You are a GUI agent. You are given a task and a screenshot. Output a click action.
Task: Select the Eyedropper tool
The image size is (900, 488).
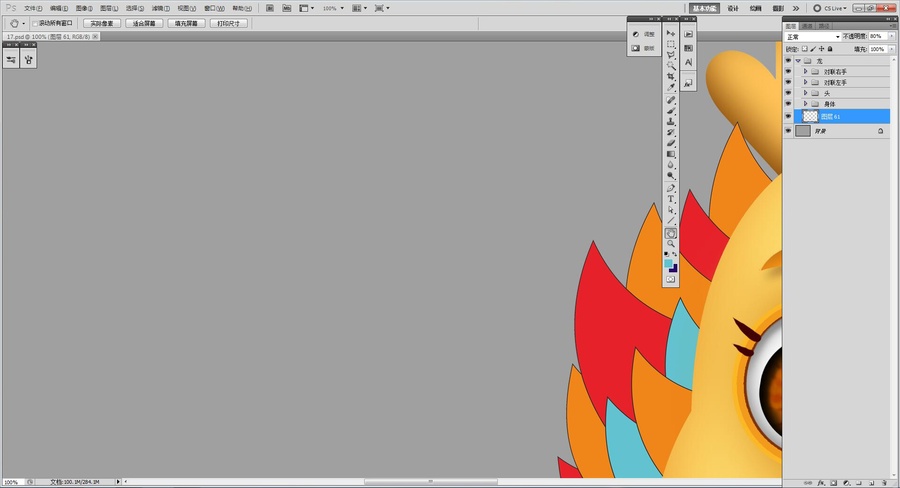(670, 87)
